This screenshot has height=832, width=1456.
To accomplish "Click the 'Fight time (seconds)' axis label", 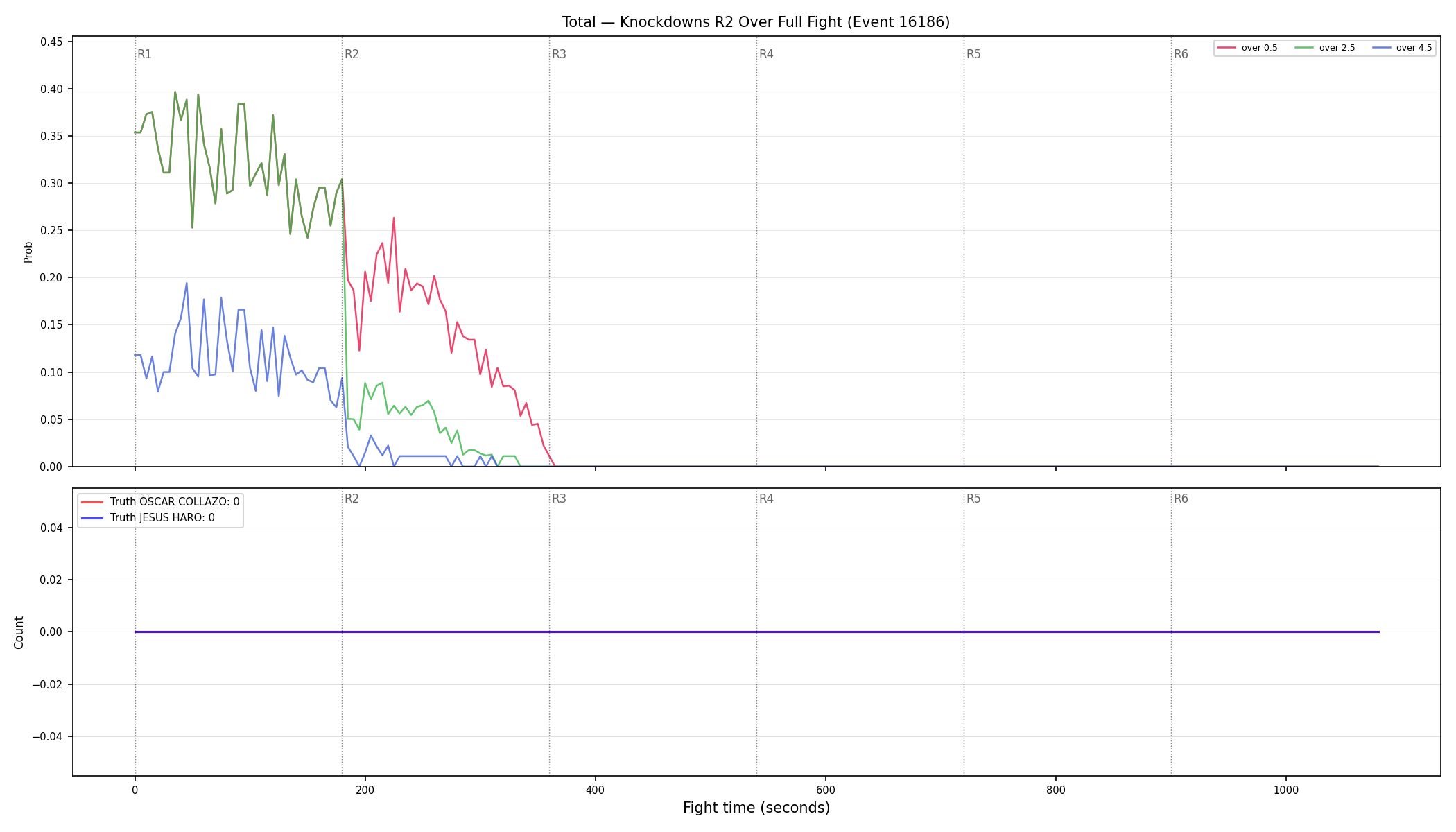I will tap(756, 808).
